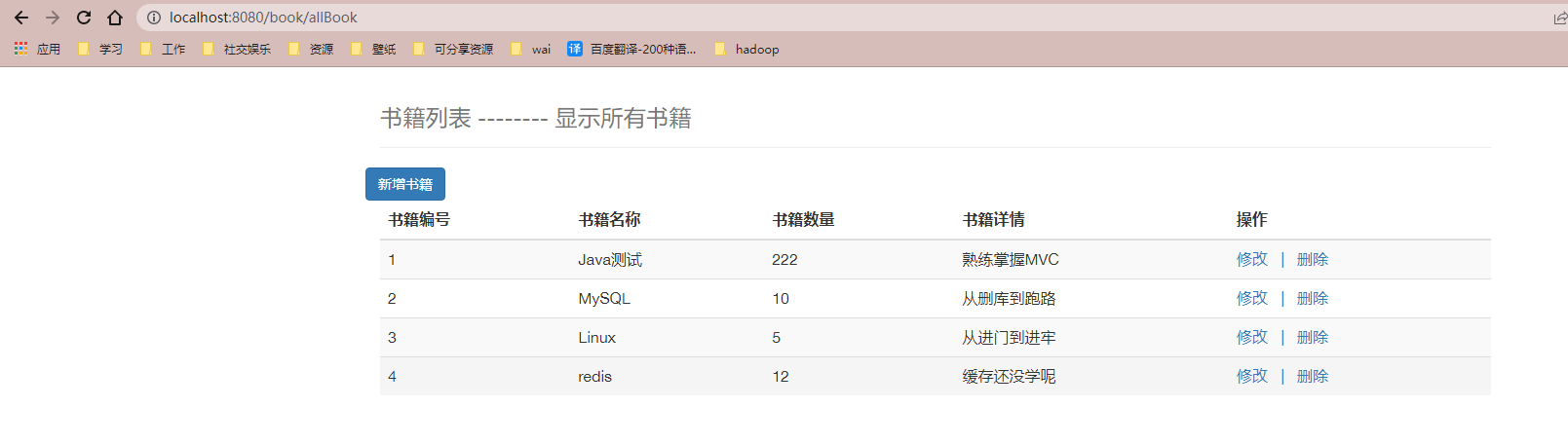The image size is (1568, 445).
Task: Delete the MySQL book row
Action: (1312, 298)
